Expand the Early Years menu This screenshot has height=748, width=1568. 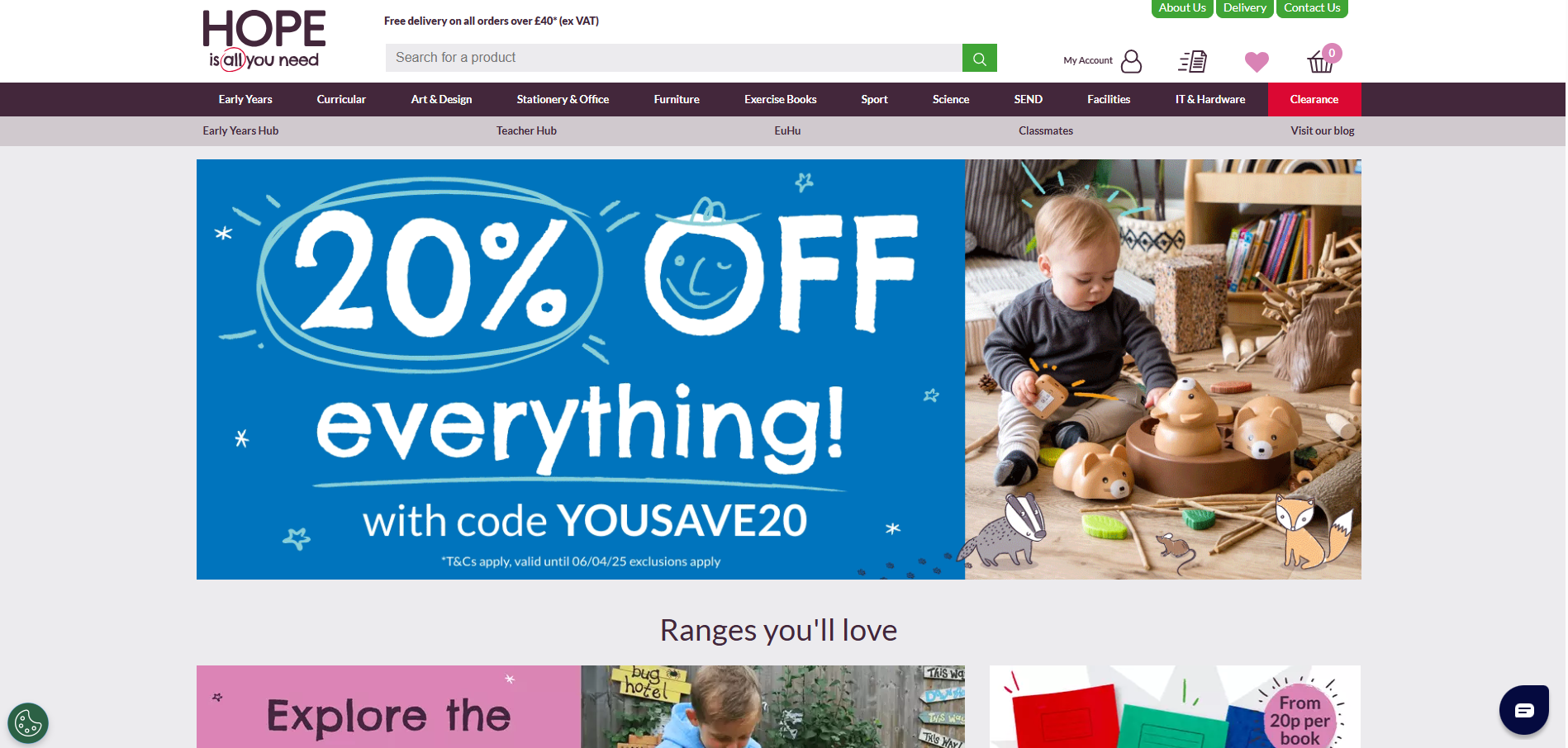pos(245,99)
